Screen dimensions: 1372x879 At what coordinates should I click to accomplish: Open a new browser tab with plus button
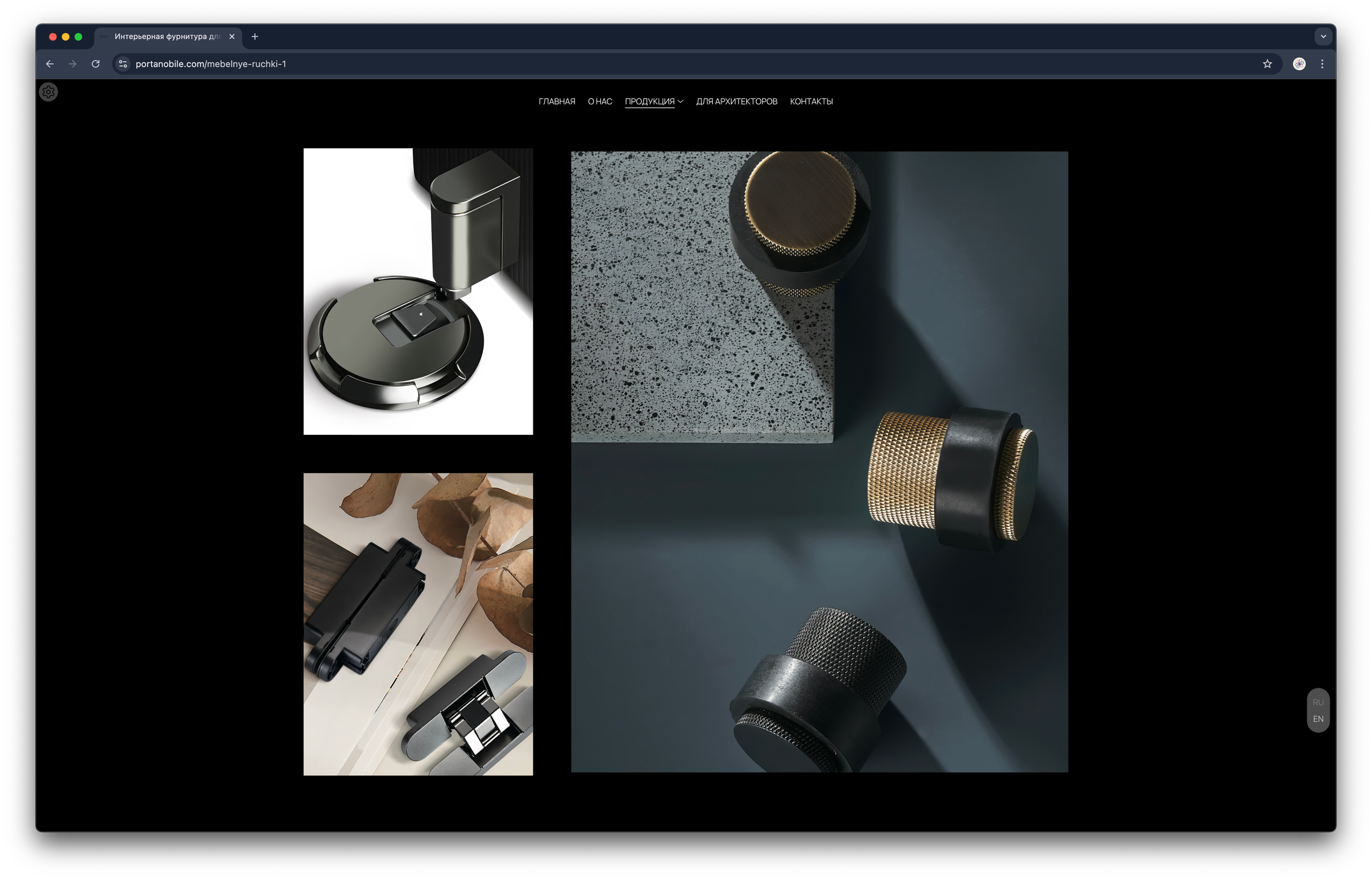[255, 36]
